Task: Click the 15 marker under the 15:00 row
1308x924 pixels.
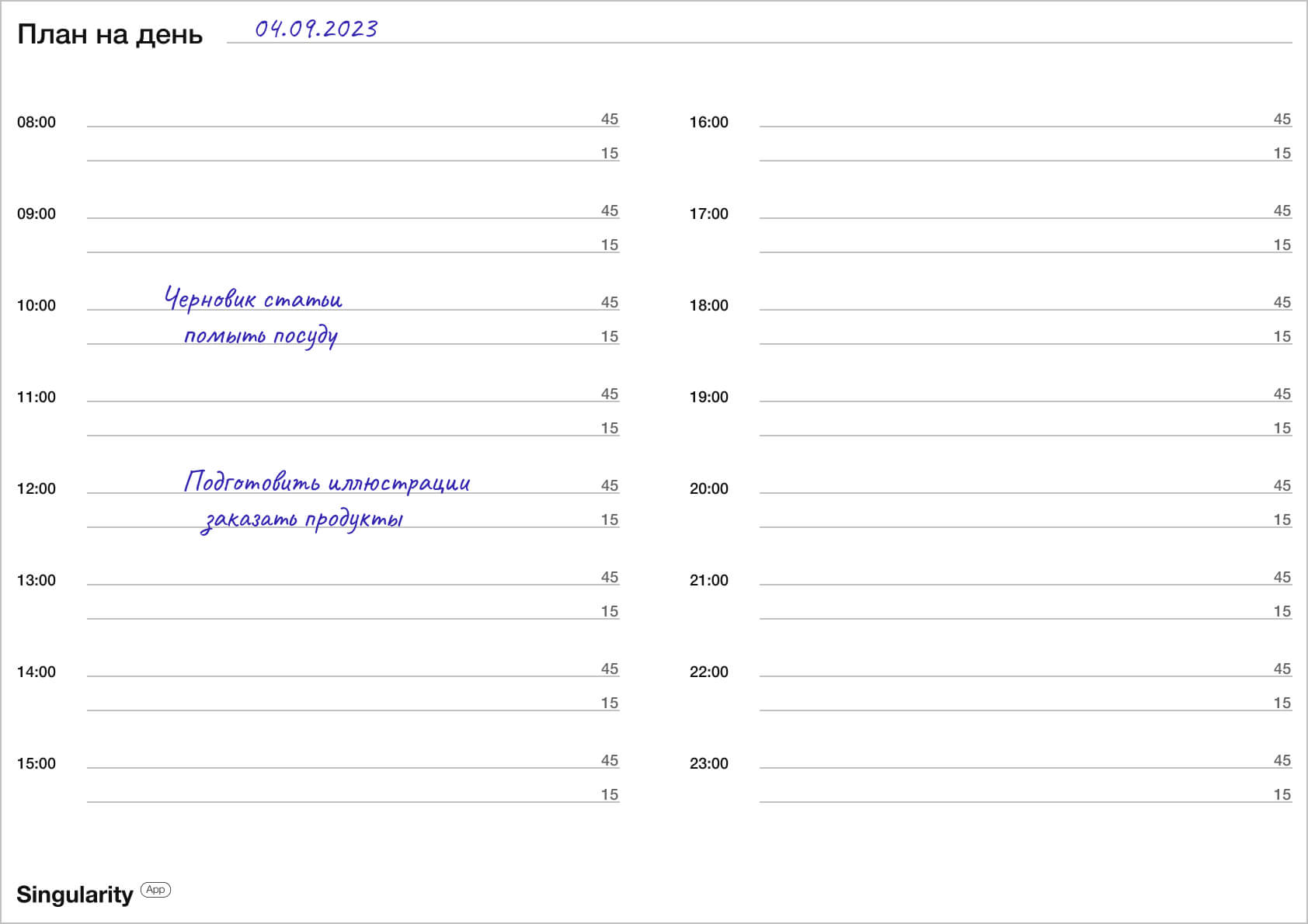Action: [x=610, y=794]
